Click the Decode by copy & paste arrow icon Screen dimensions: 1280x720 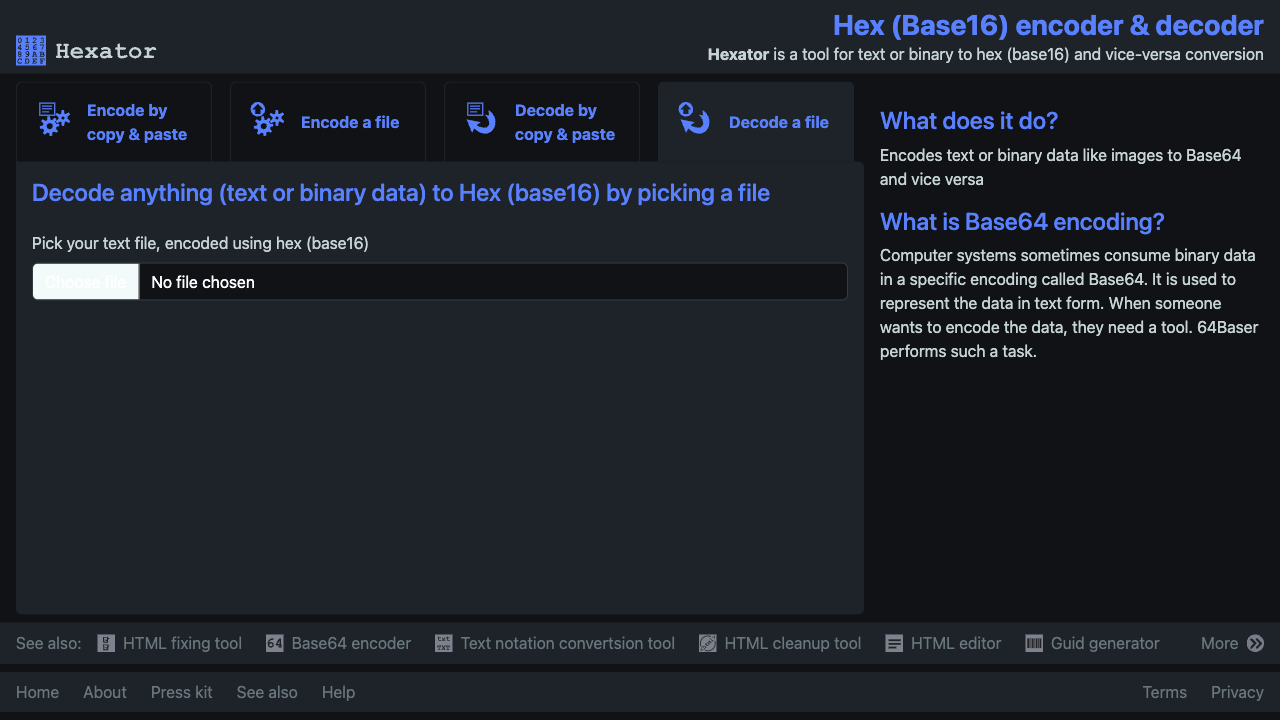pos(481,118)
